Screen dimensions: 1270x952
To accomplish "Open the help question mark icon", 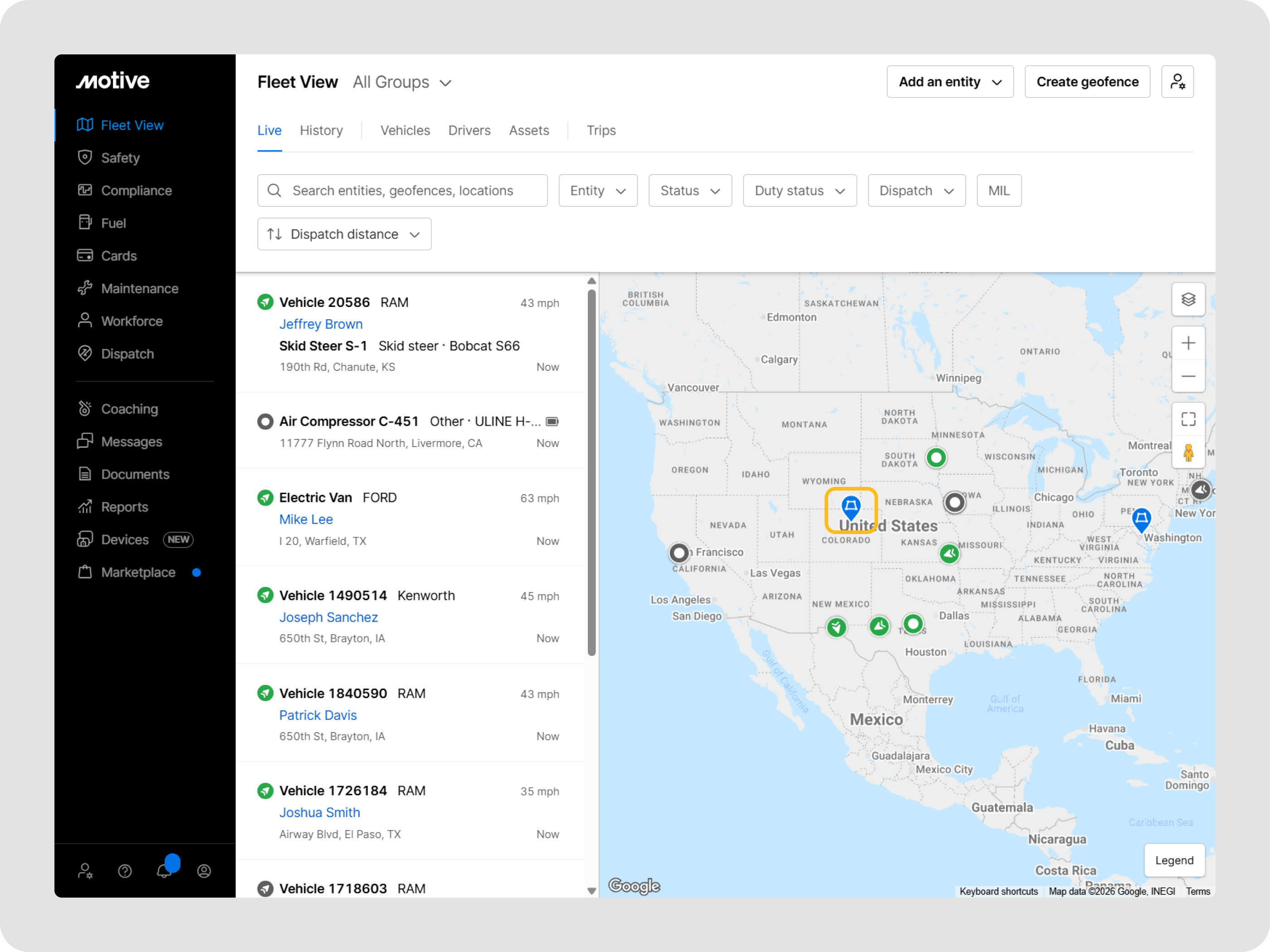I will coord(125,871).
